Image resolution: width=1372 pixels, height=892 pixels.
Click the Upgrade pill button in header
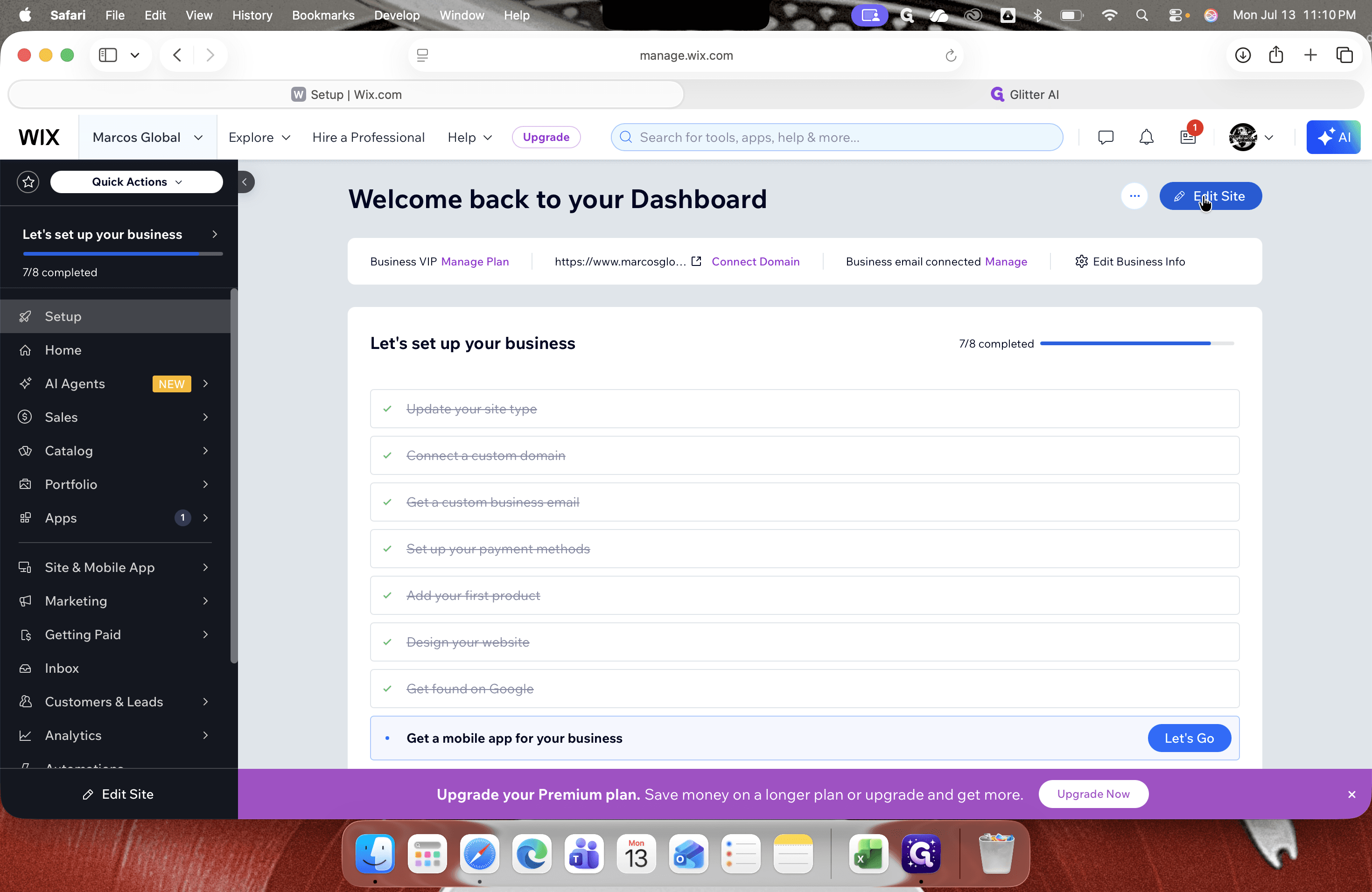(x=546, y=137)
